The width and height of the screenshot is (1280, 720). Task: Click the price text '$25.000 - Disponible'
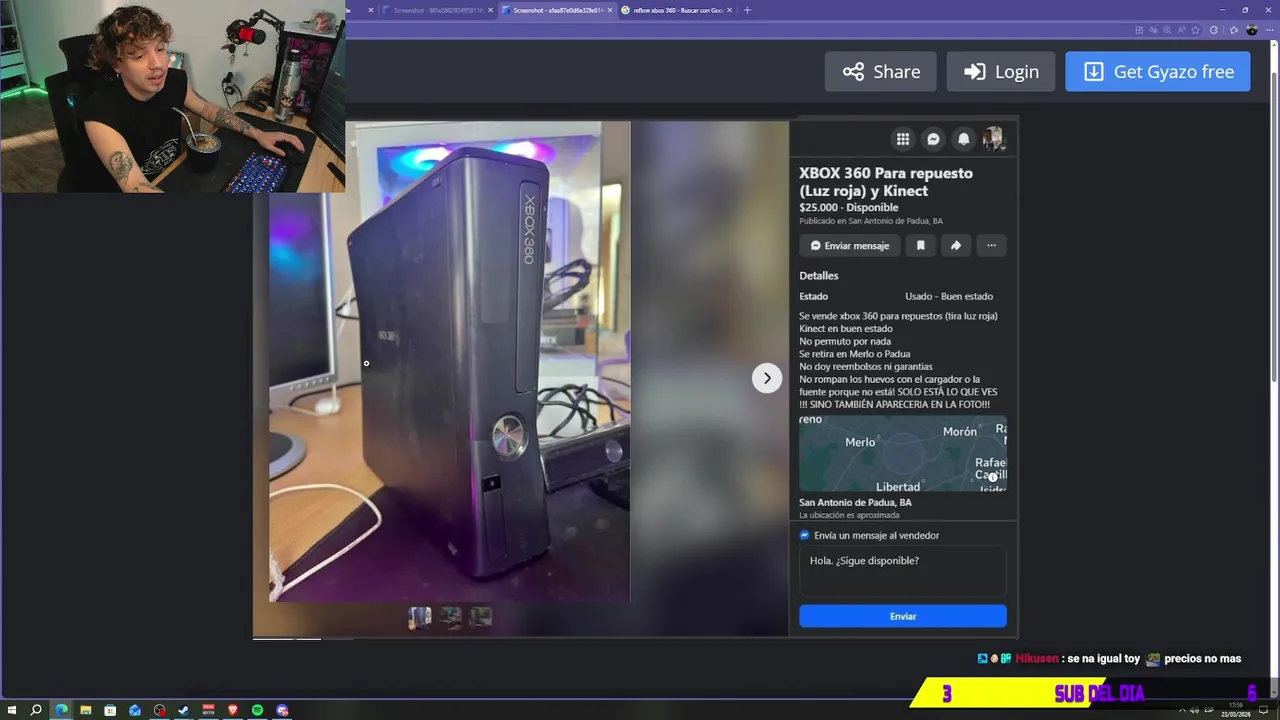click(x=849, y=208)
